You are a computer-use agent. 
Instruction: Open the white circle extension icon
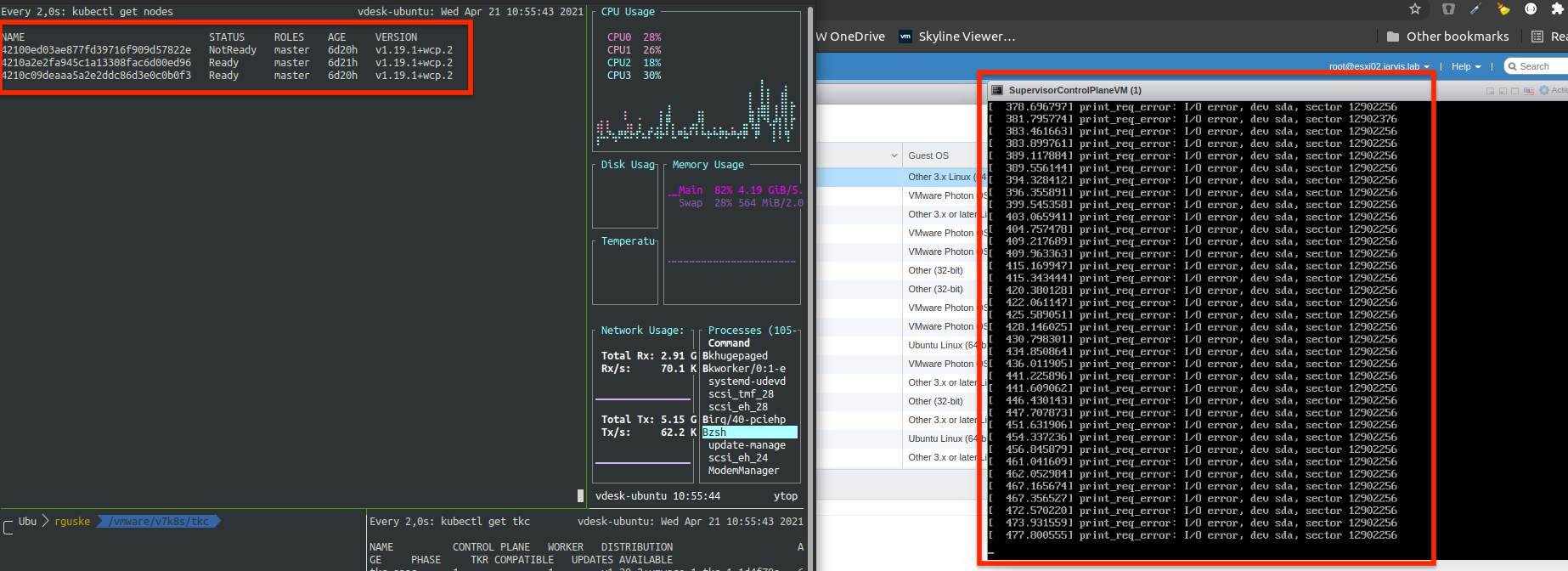[1531, 8]
